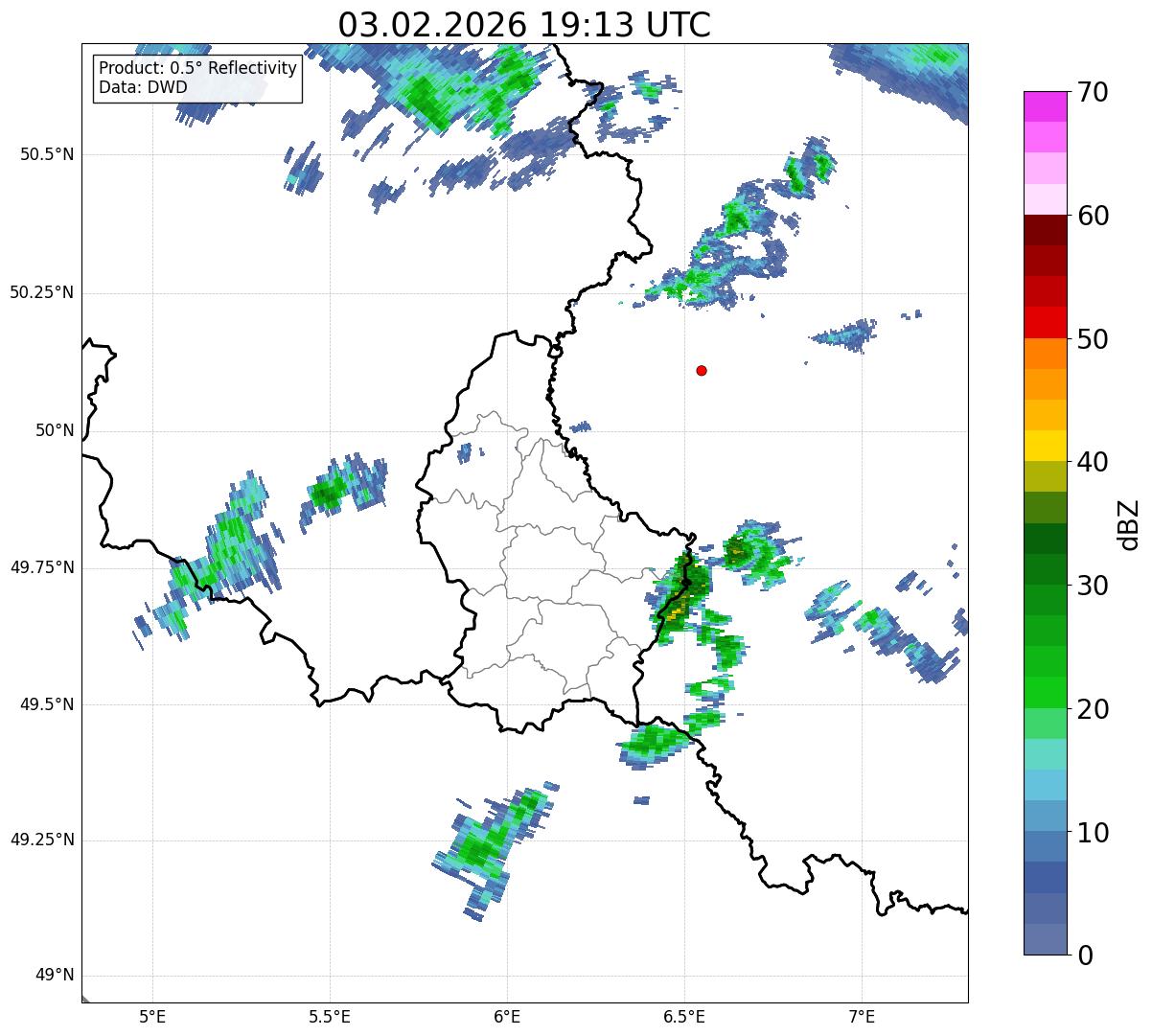Click the title "03.02.2026 19:13 UTC"
The image size is (1152, 1036).
524,24
